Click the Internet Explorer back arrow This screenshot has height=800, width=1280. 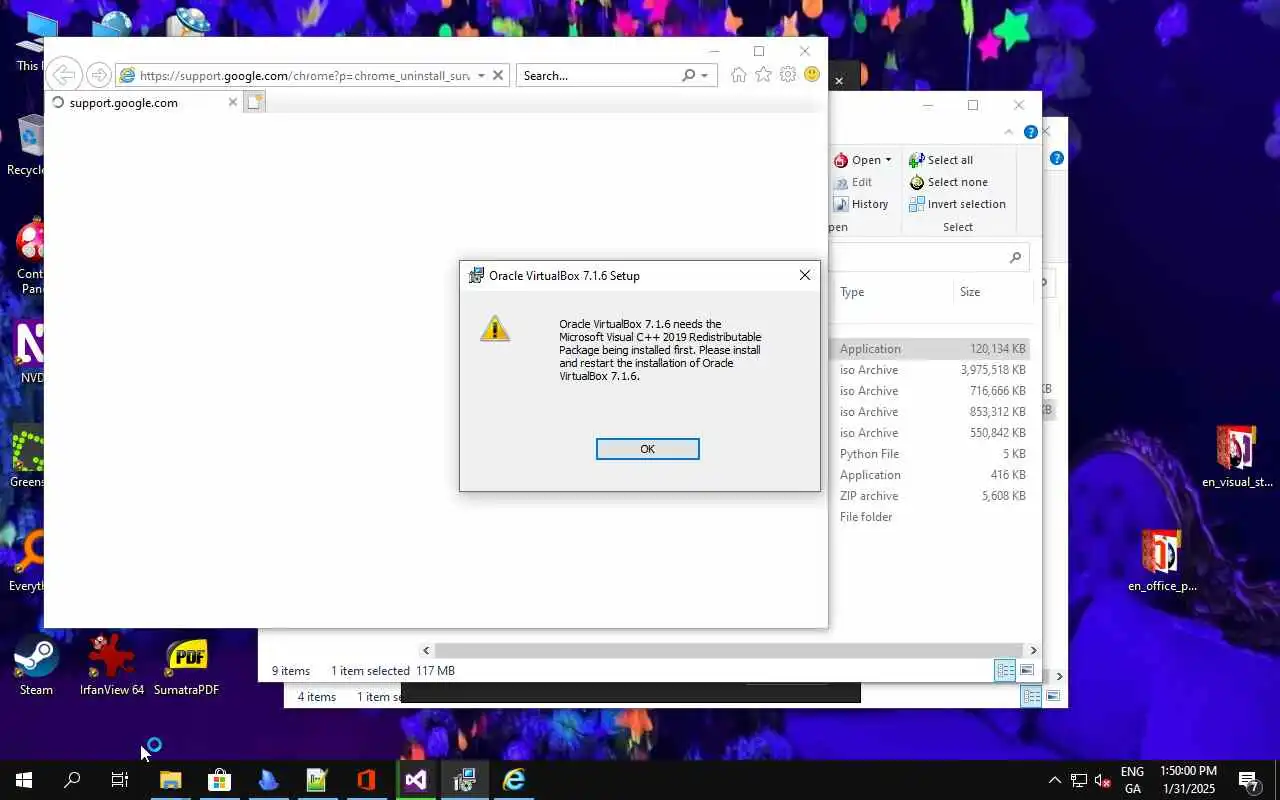63,75
